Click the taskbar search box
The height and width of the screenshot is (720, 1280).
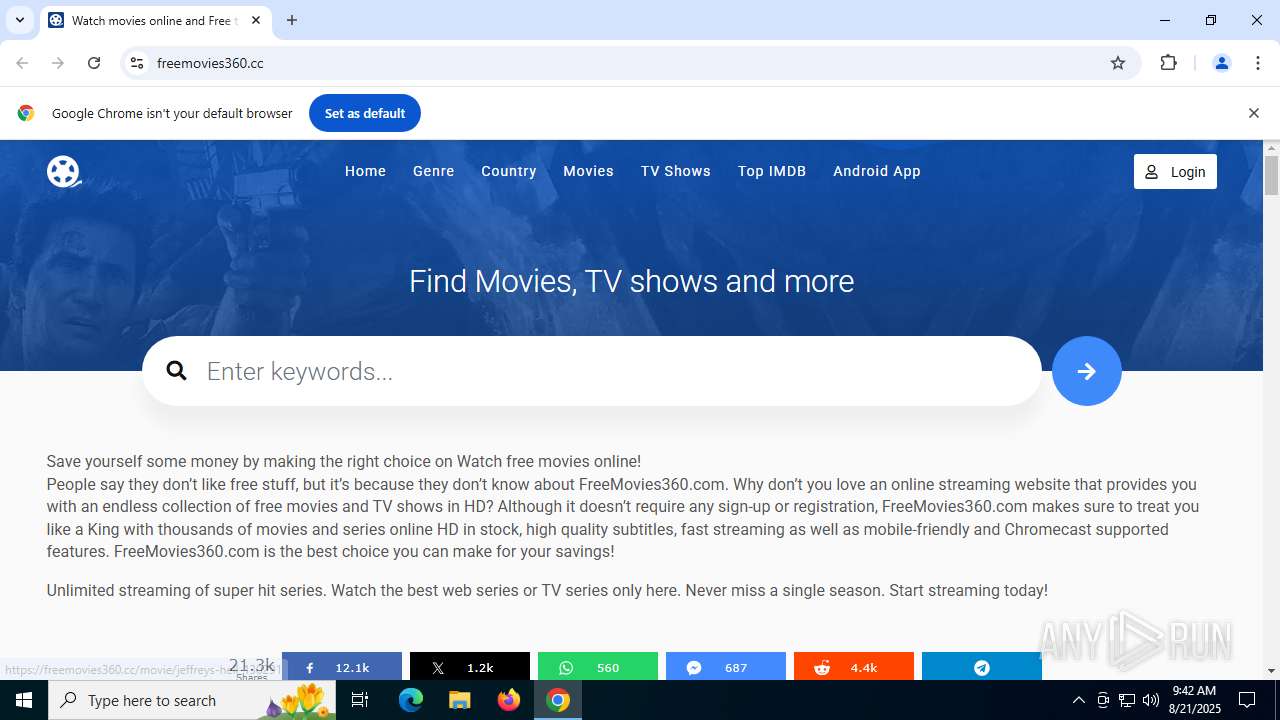(192, 700)
